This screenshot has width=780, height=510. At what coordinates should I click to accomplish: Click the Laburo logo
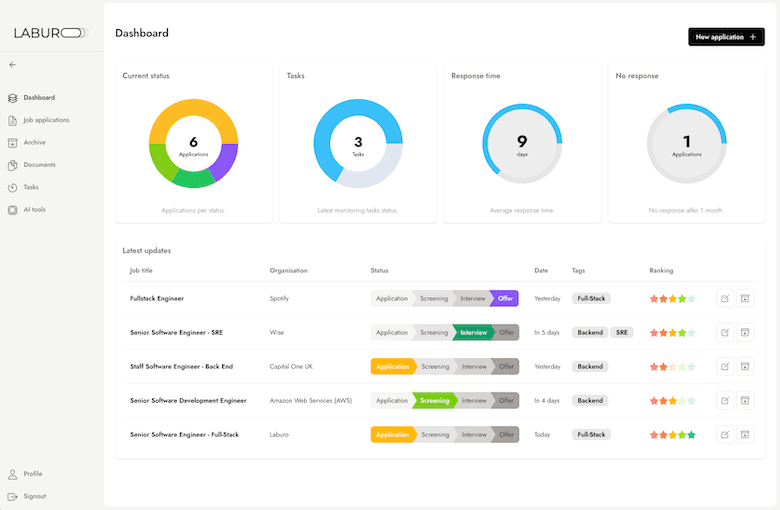(x=51, y=33)
